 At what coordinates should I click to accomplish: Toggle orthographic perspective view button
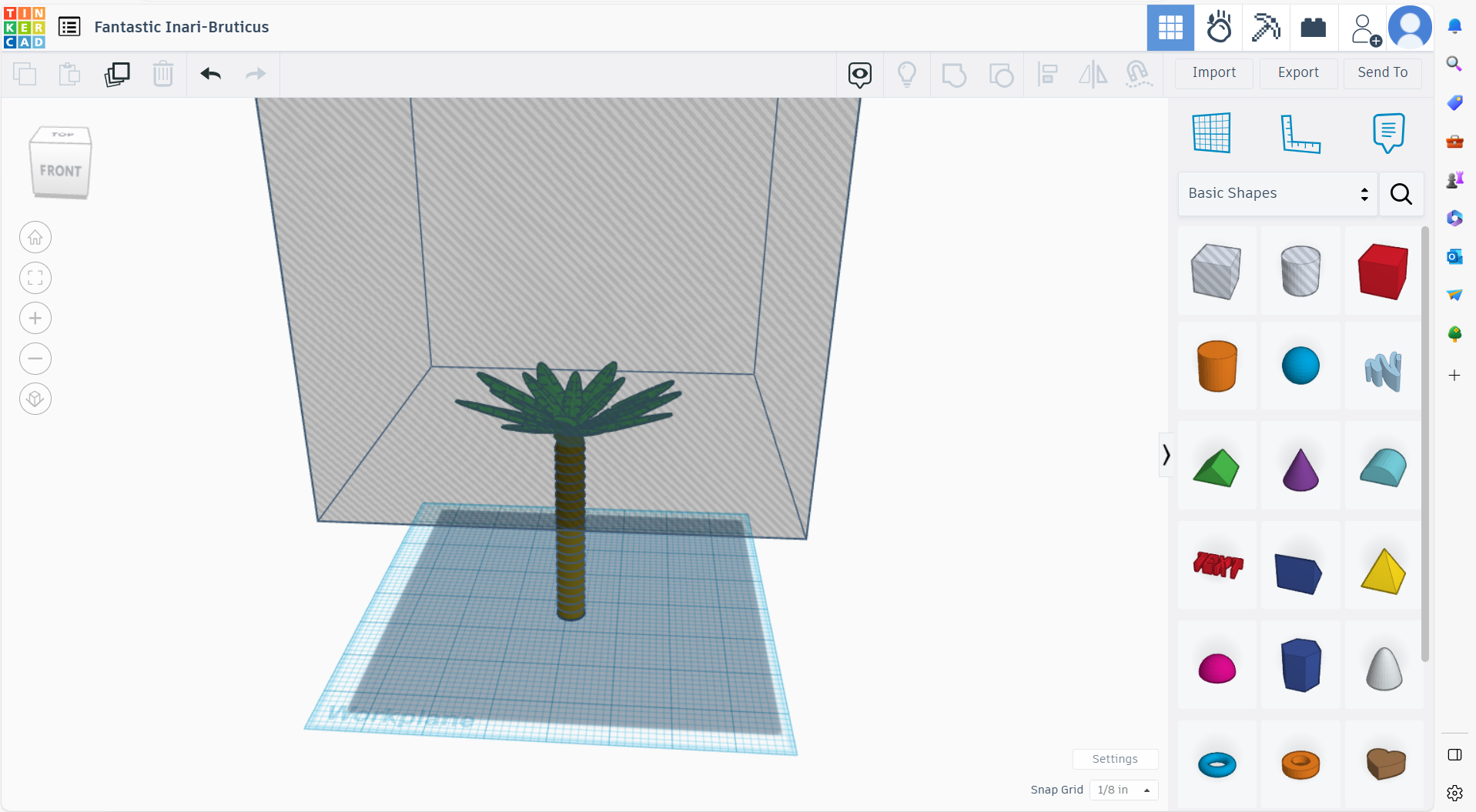click(35, 399)
